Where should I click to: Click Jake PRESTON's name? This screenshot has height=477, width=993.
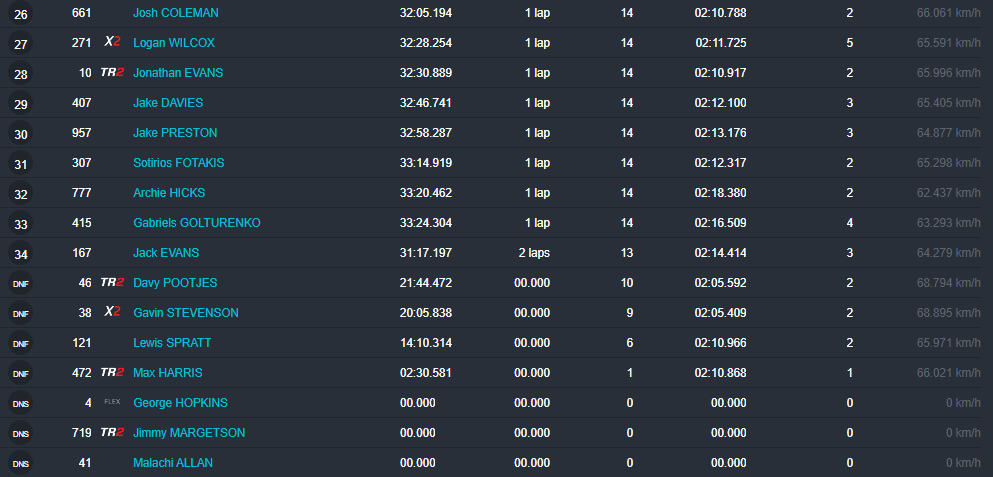tap(175, 133)
